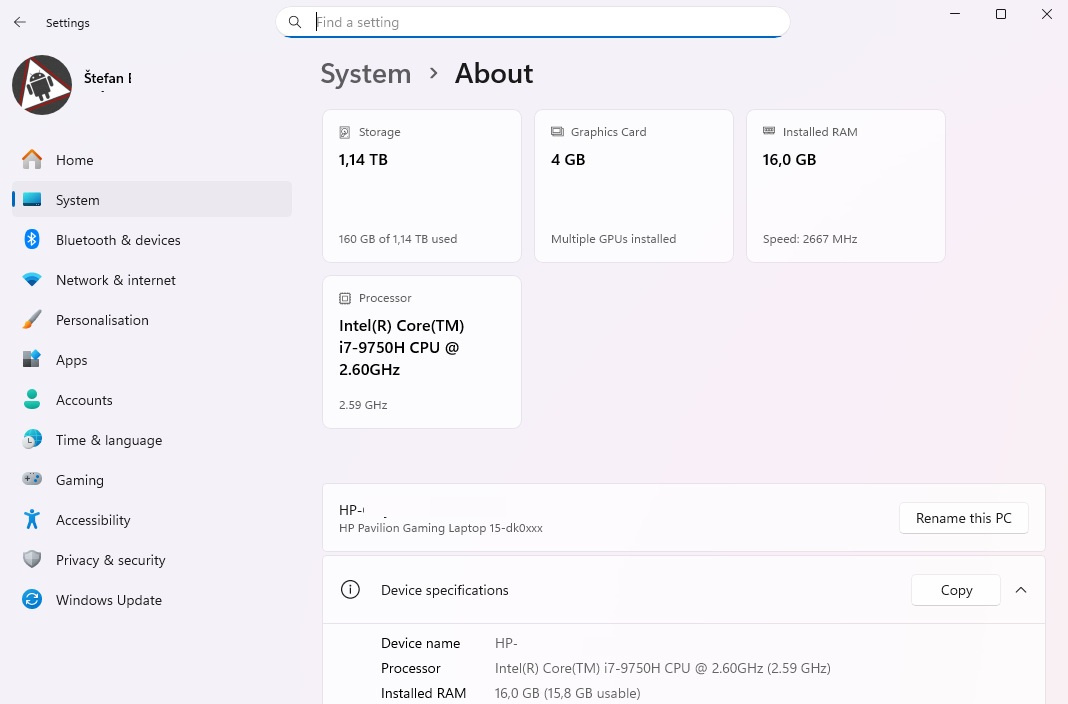Go to Apps settings
This screenshot has width=1068, height=704.
click(x=152, y=359)
